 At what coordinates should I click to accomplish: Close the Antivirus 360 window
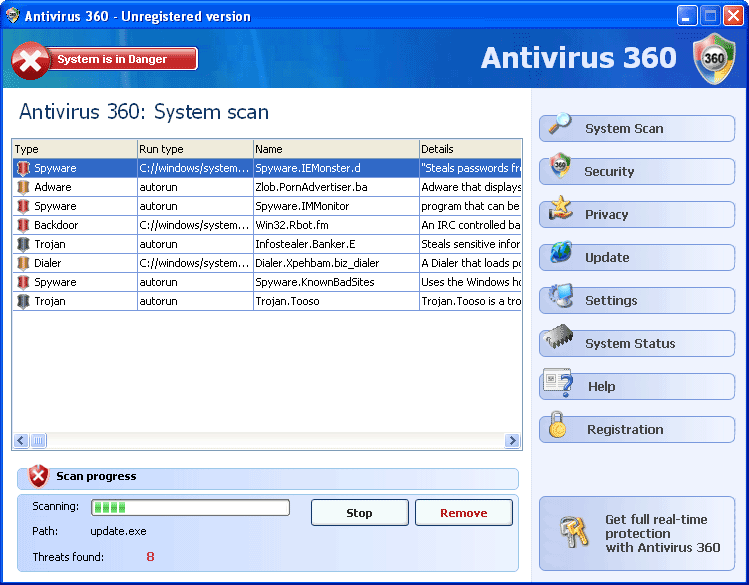click(x=733, y=16)
